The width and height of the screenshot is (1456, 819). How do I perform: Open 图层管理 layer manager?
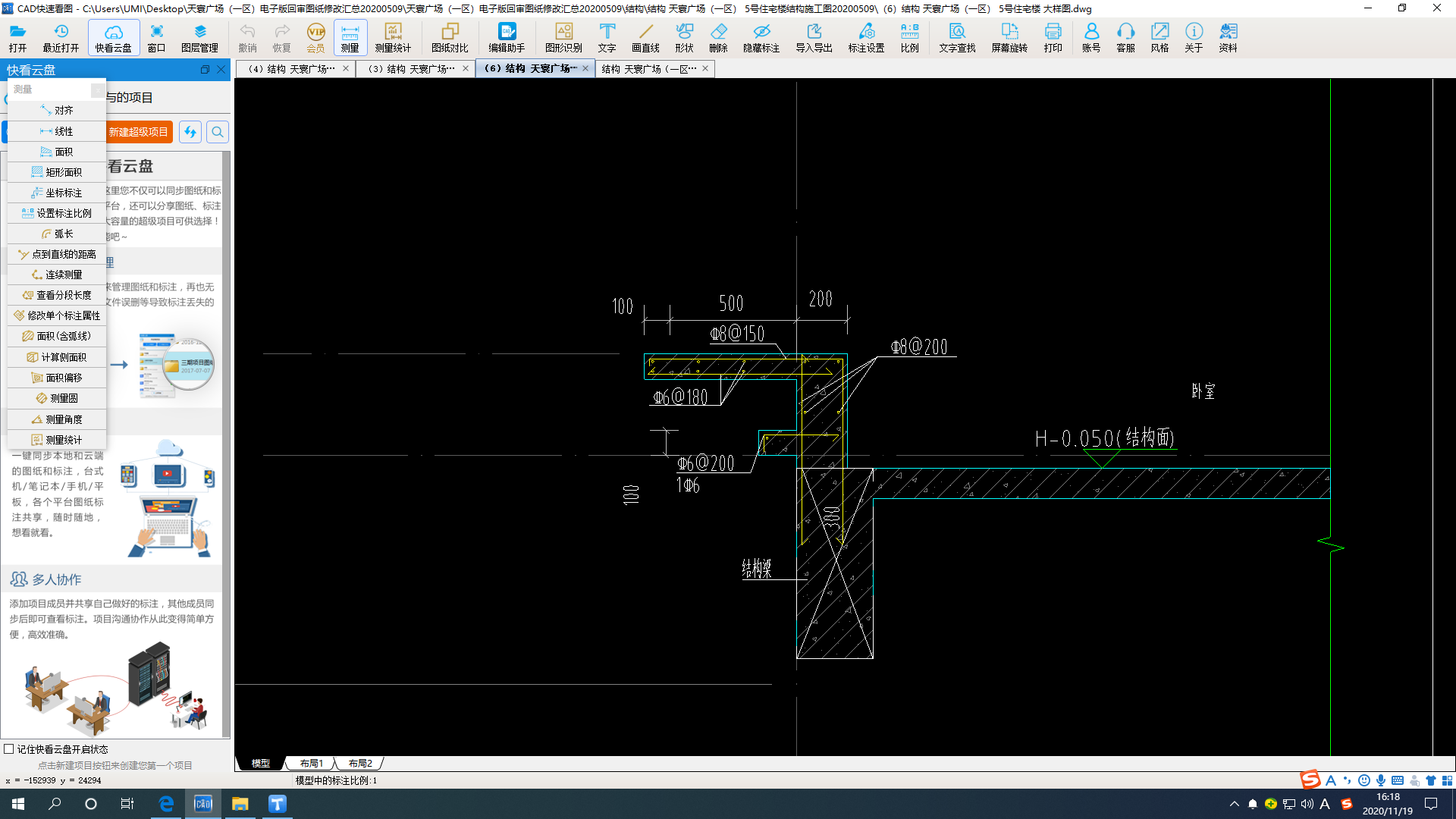coord(199,37)
